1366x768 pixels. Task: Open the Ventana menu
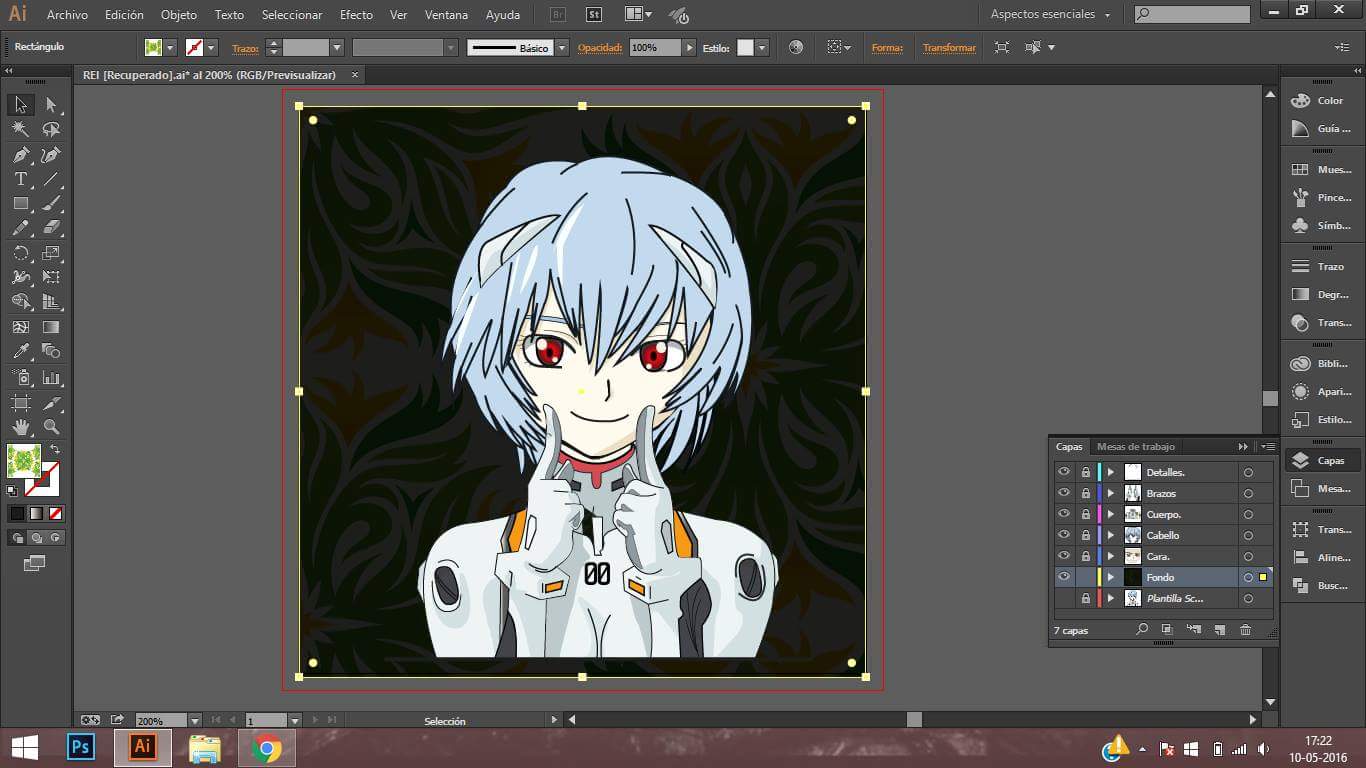446,15
